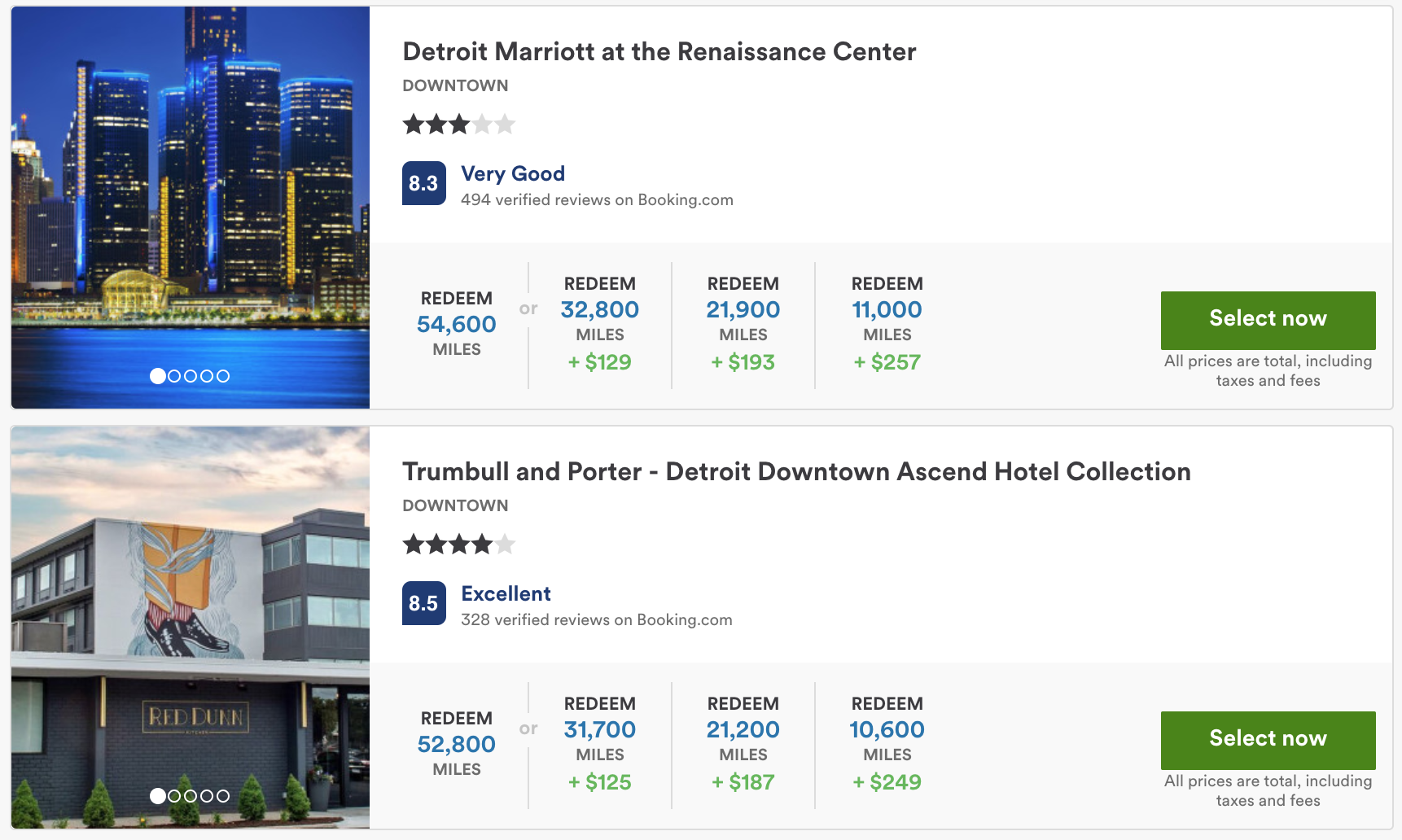
Task: Choose 11,000 miles + $257 option
Action: [887, 324]
